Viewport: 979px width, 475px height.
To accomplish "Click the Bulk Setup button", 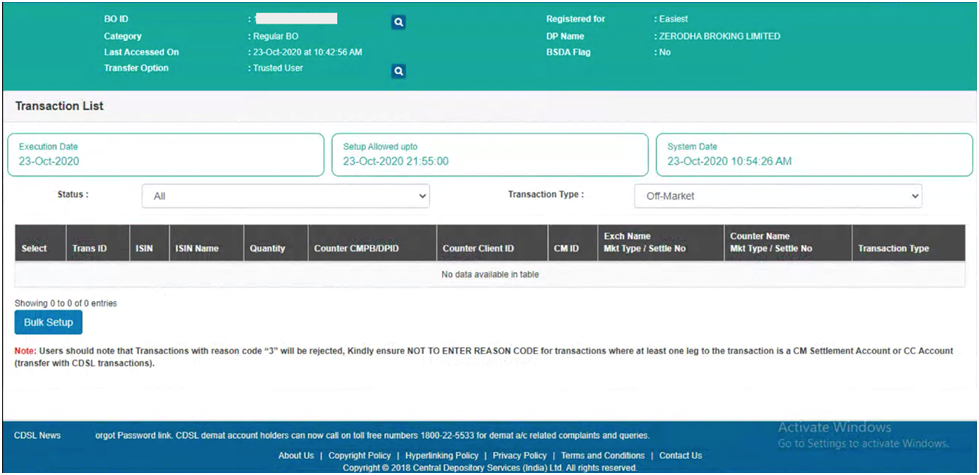I will [x=48, y=323].
